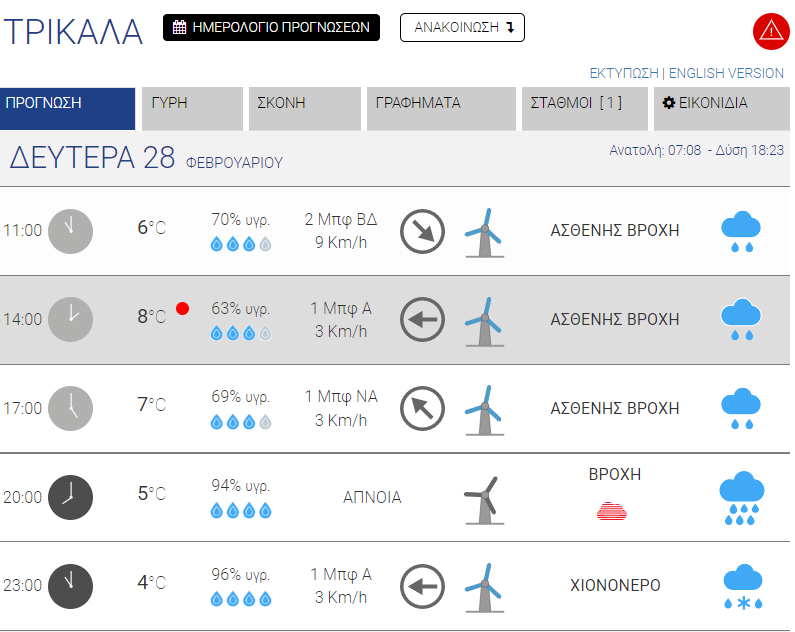Viewport: 795px width, 632px height.
Task: Click the red striped rain alert icon
Action: 613,510
